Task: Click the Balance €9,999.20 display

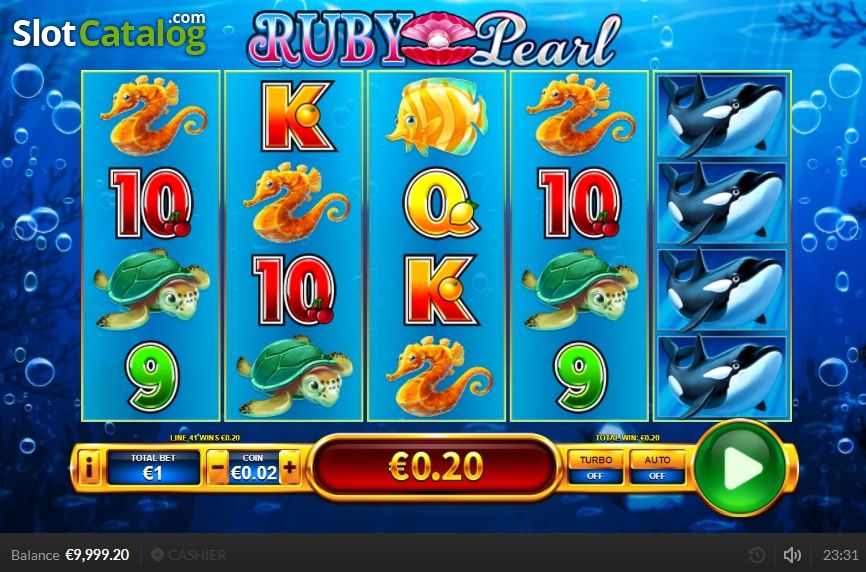Action: point(70,554)
